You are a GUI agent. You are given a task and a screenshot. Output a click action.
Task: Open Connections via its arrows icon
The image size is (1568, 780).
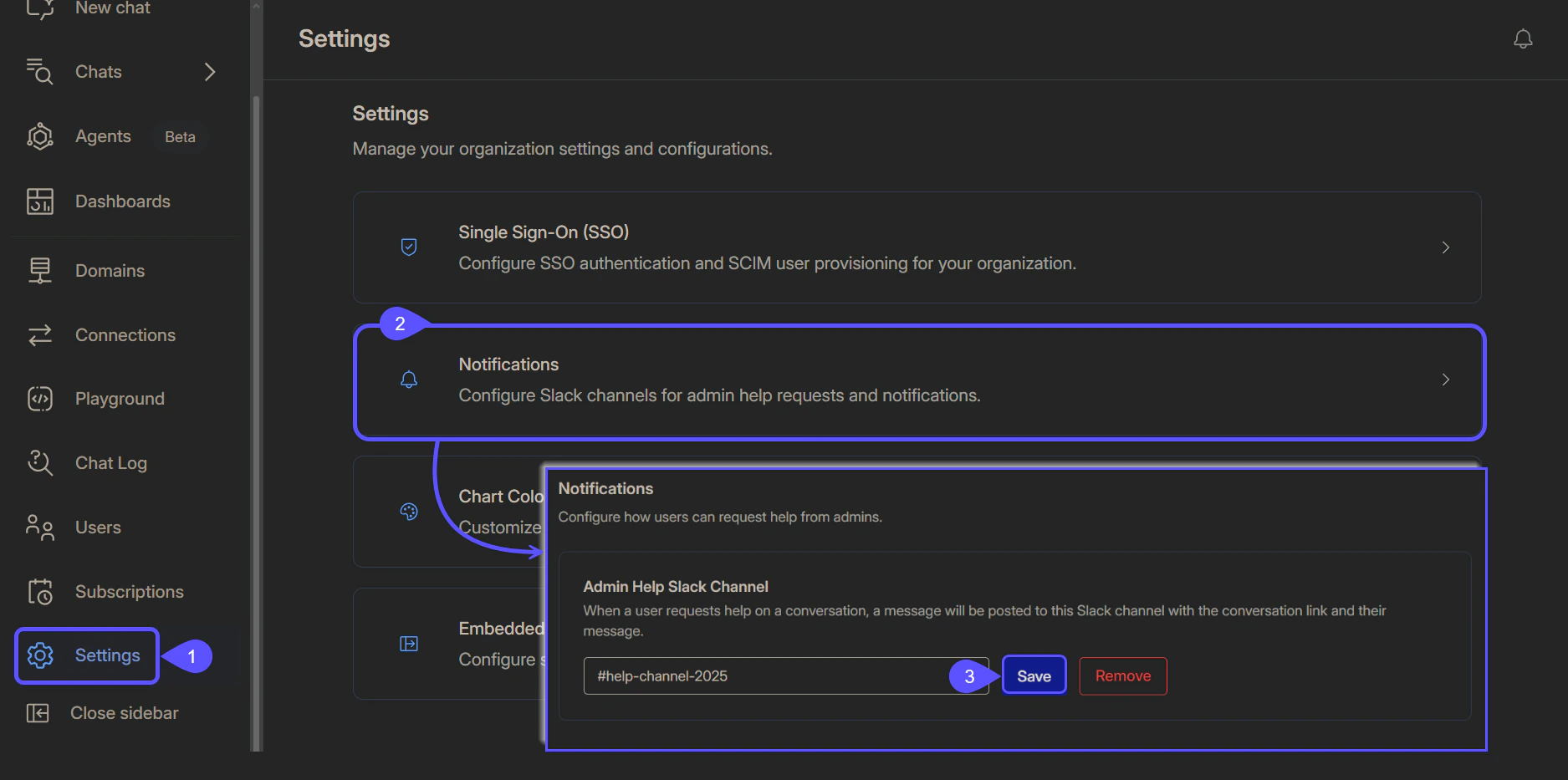click(39, 334)
